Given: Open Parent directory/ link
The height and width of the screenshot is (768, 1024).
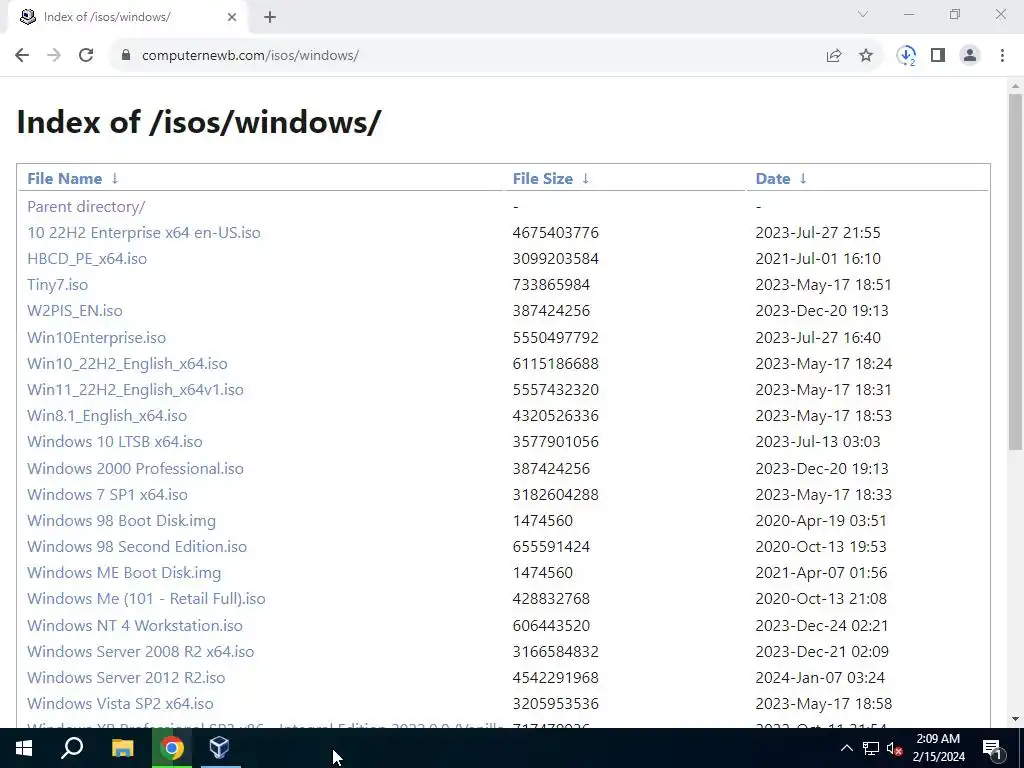Looking at the screenshot, I should (86, 206).
